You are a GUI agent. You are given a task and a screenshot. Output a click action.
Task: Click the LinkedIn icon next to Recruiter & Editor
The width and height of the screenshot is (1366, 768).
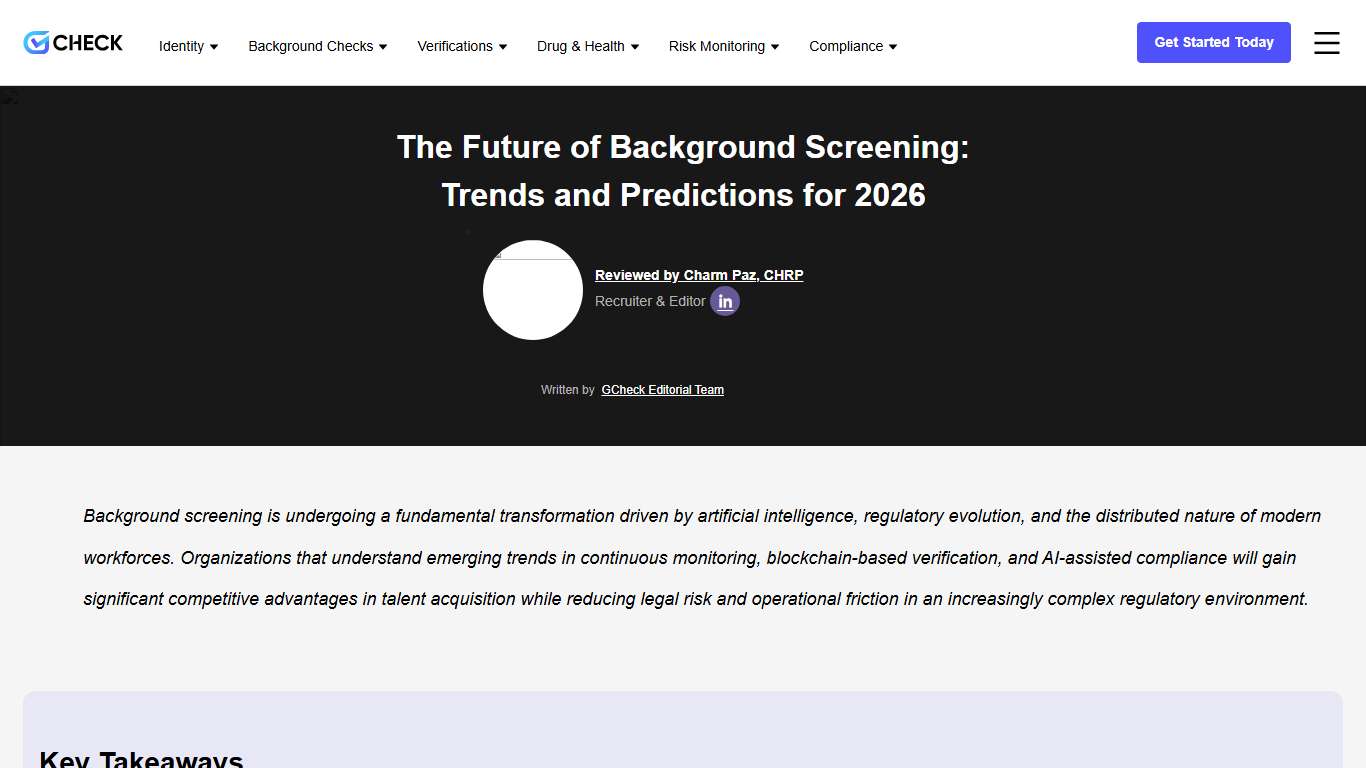725,301
